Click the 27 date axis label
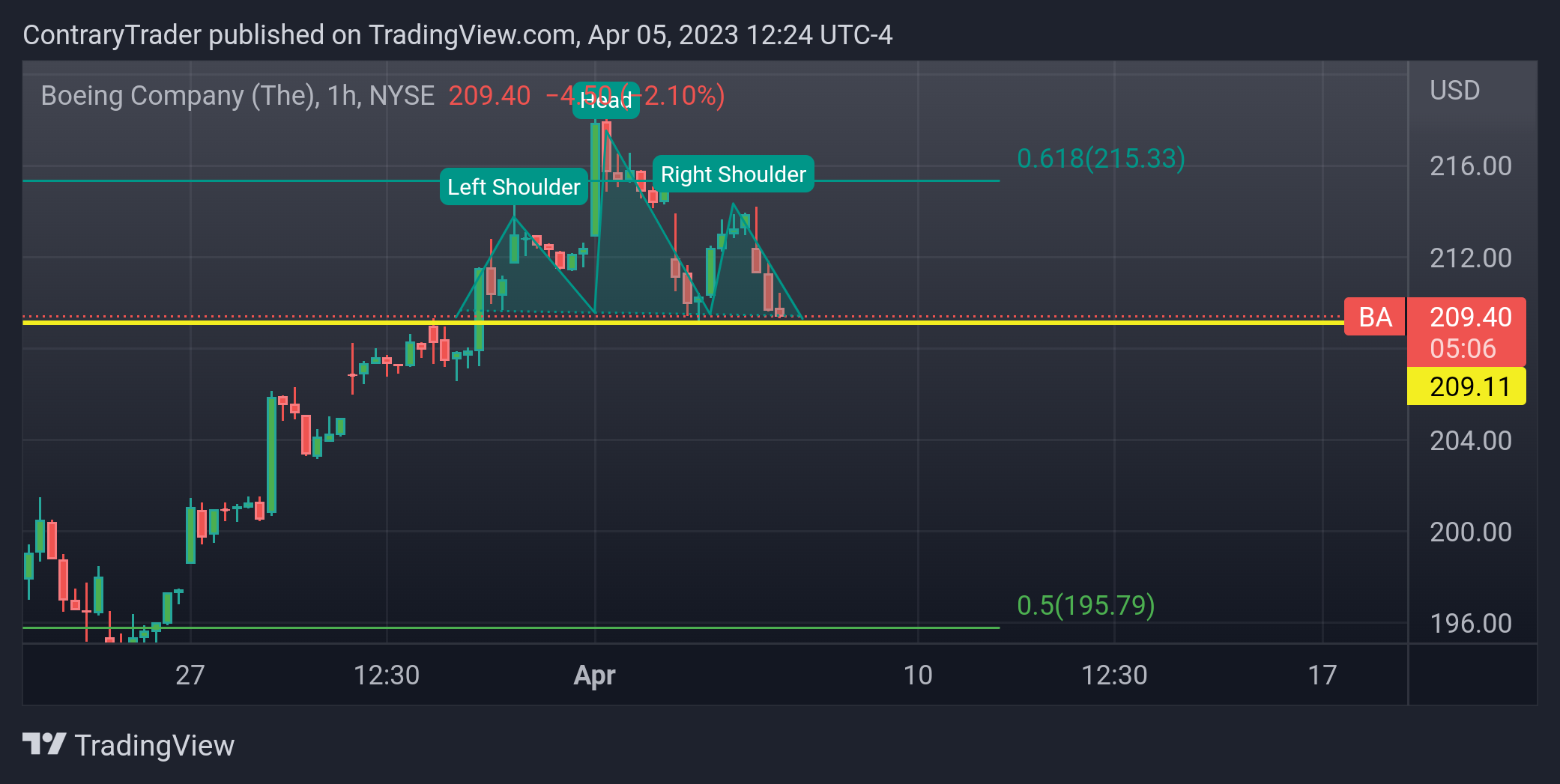Image resolution: width=1560 pixels, height=784 pixels. point(190,675)
